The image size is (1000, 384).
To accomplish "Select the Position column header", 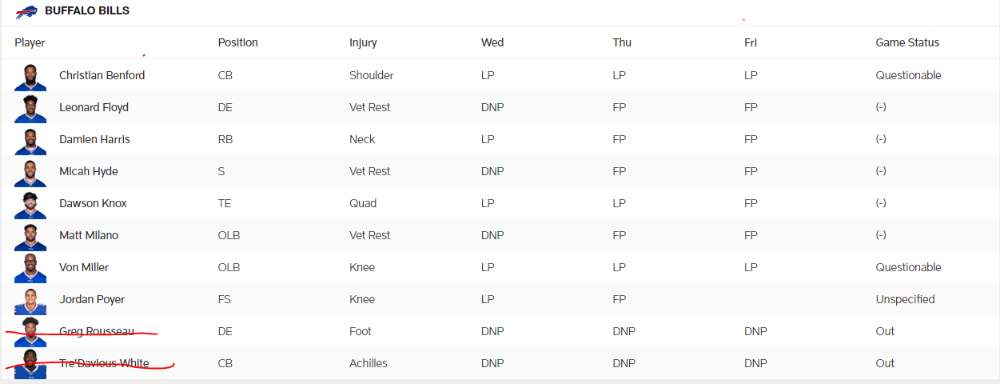I will tap(238, 43).
